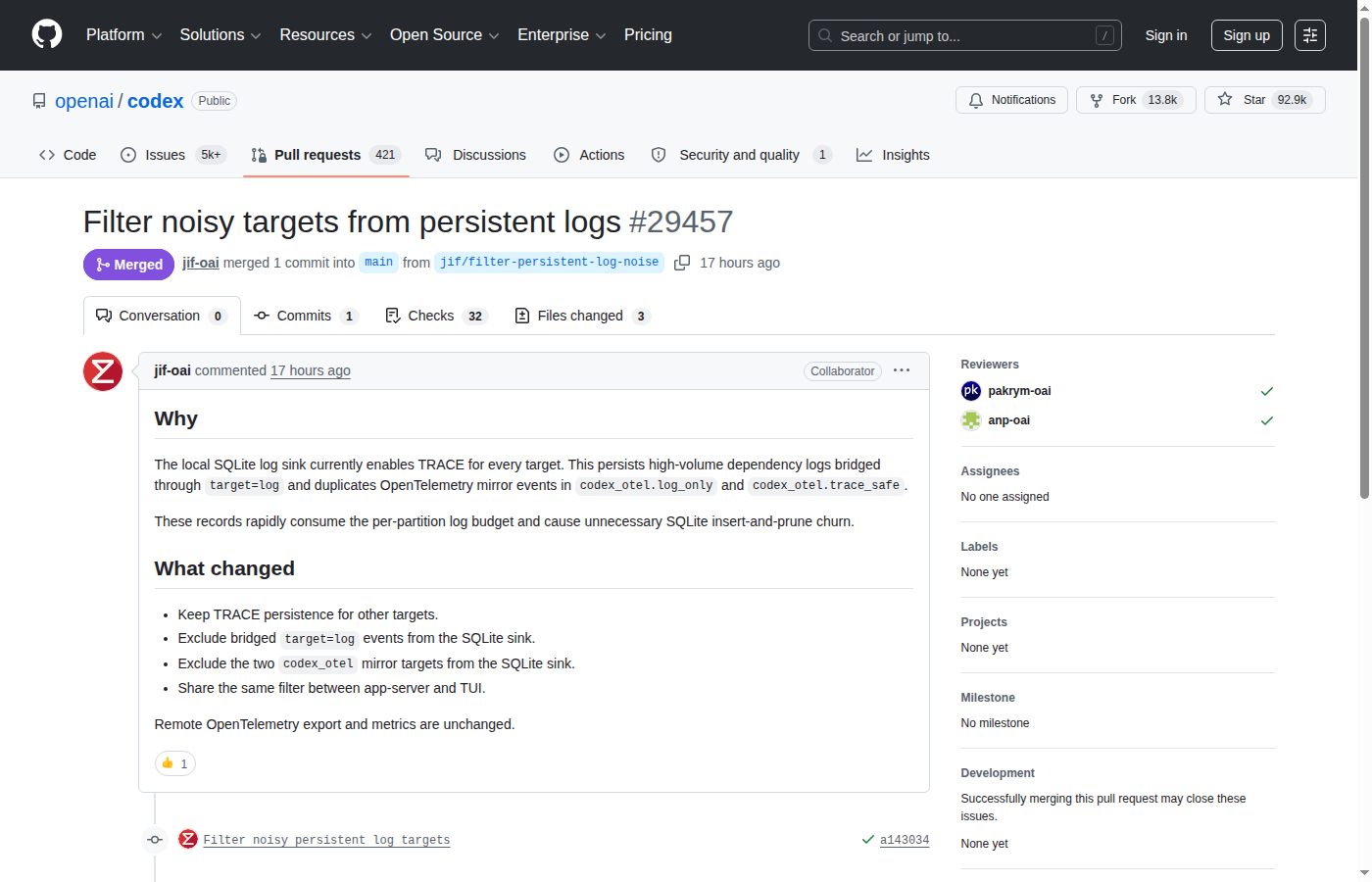Viewport: 1372px width, 882px height.
Task: Open commit hash a143034
Action: coord(905,840)
